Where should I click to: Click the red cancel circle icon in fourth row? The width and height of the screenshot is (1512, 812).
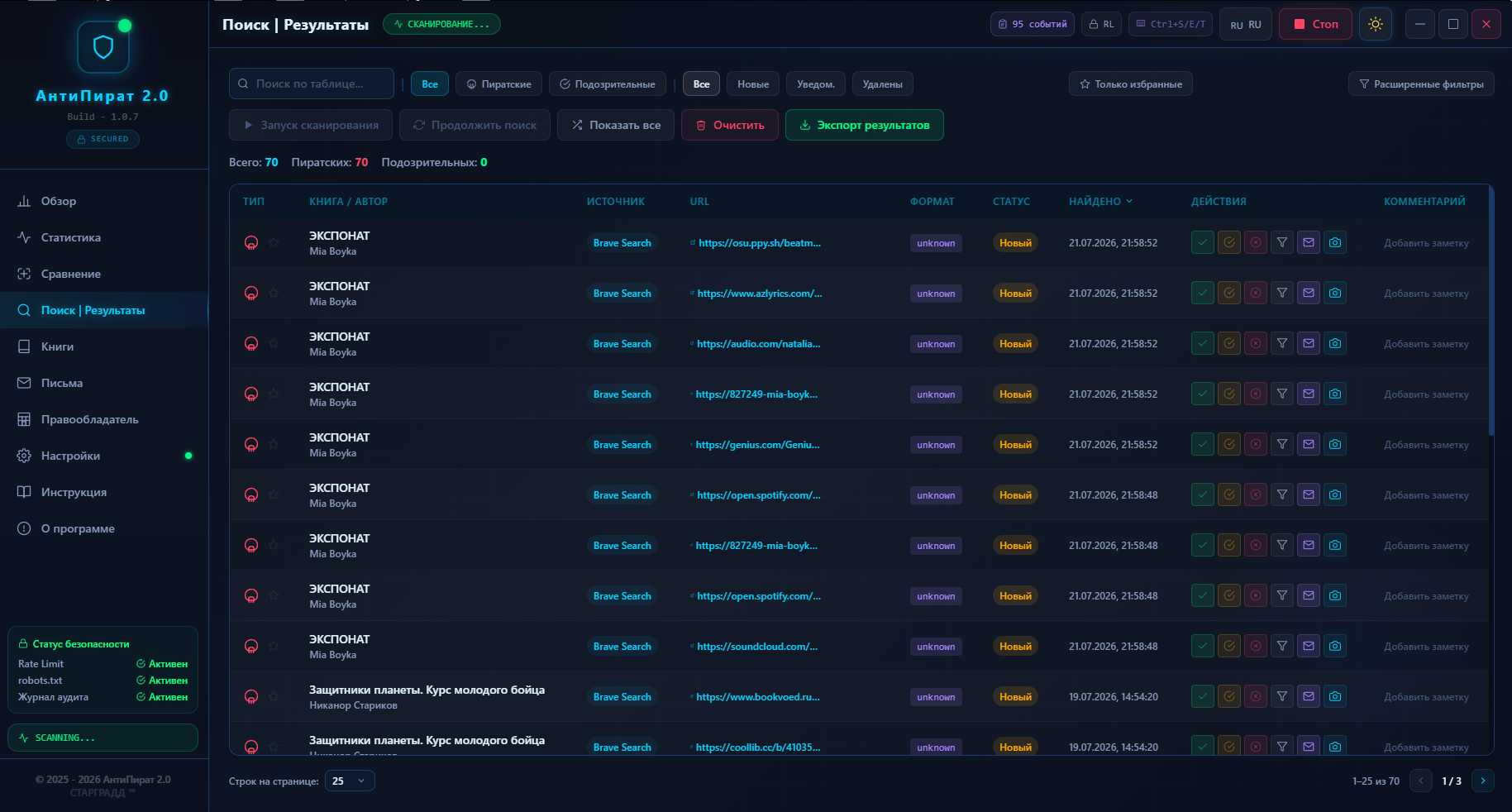1256,394
